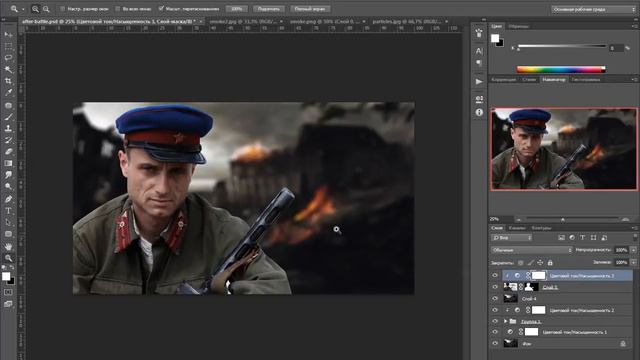Hide the Фон background layer
This screenshot has width=640, height=360.
coord(495,344)
